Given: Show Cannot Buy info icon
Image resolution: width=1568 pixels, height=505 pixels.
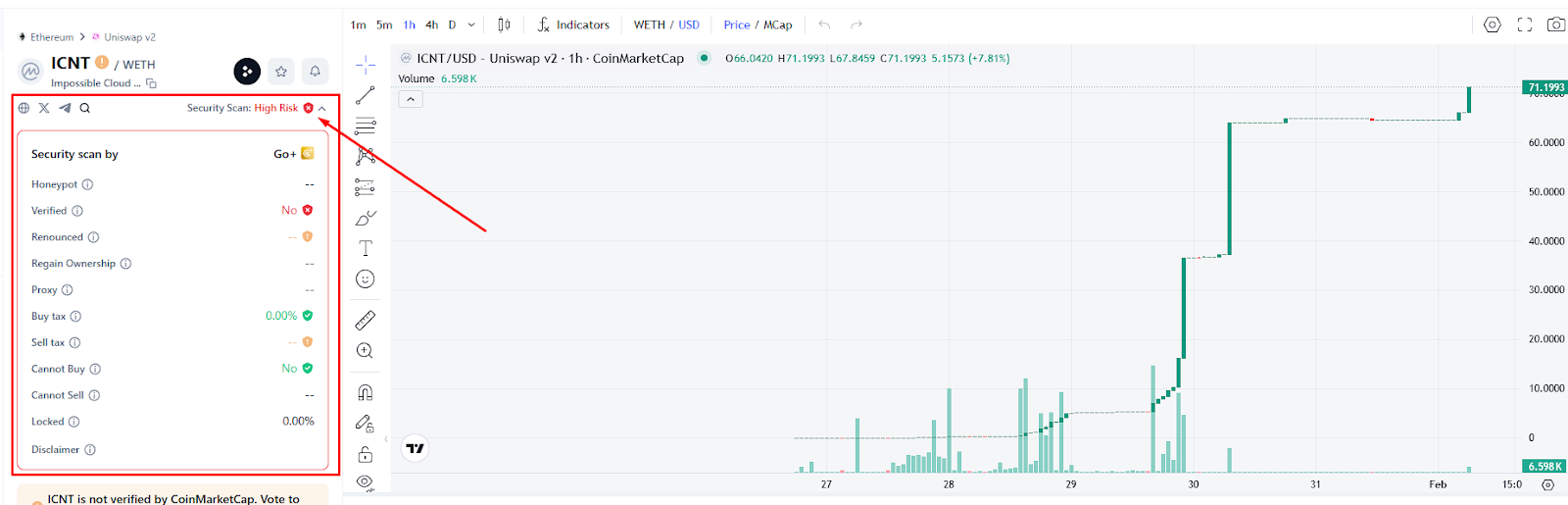Looking at the screenshot, I should [95, 370].
